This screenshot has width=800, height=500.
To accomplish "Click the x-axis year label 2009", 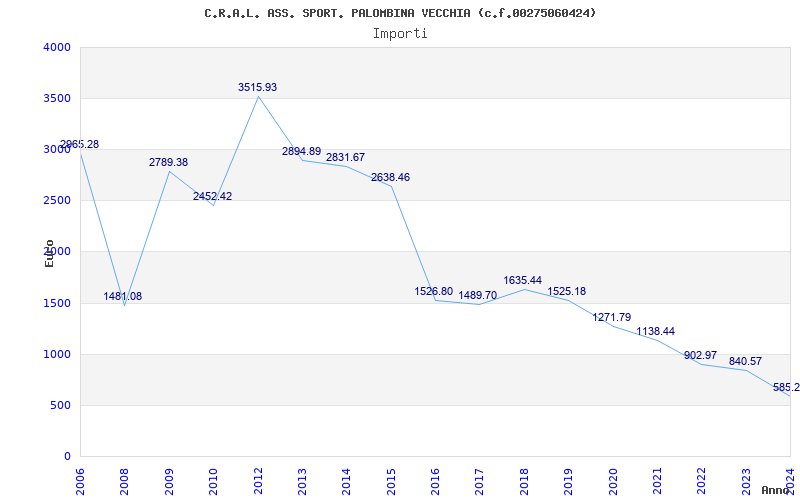I will click(169, 480).
